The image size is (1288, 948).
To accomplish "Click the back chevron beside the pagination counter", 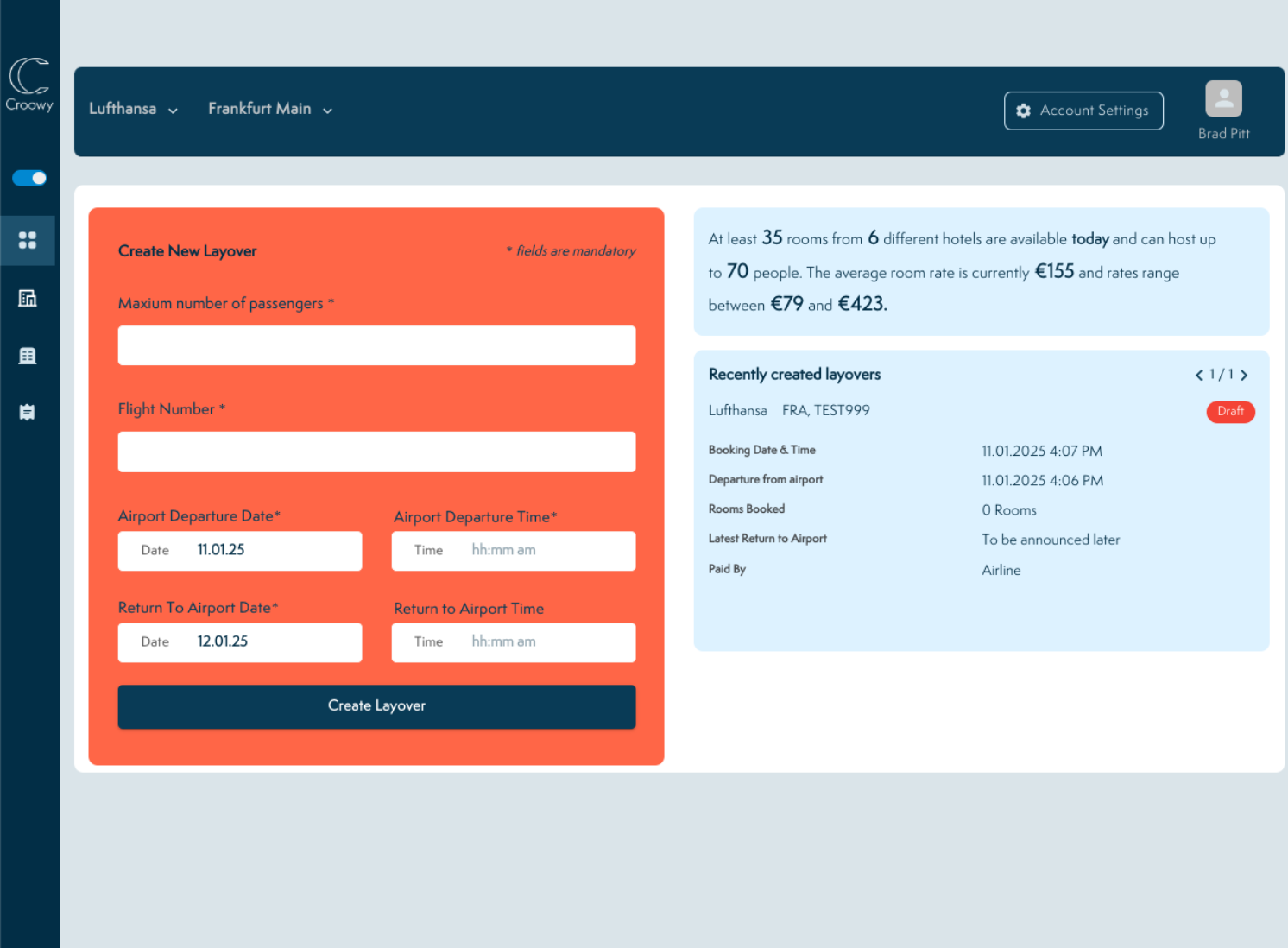I will (1199, 375).
